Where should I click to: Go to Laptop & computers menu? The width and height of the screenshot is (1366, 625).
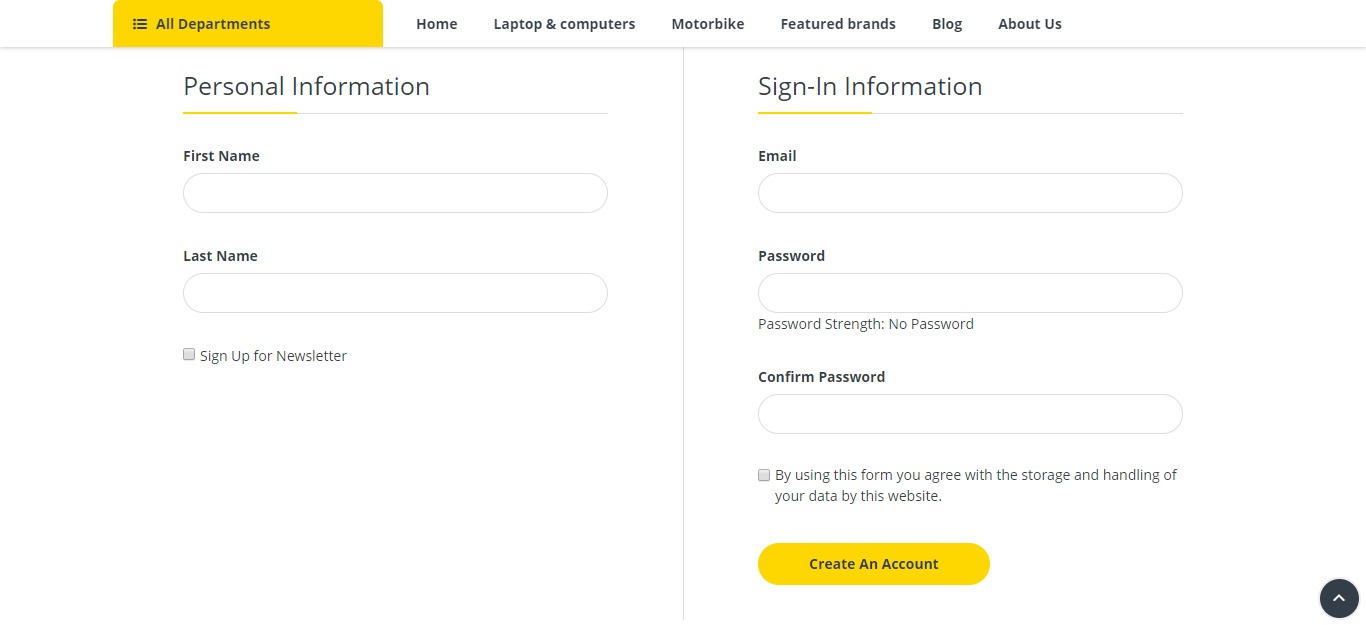(x=564, y=24)
